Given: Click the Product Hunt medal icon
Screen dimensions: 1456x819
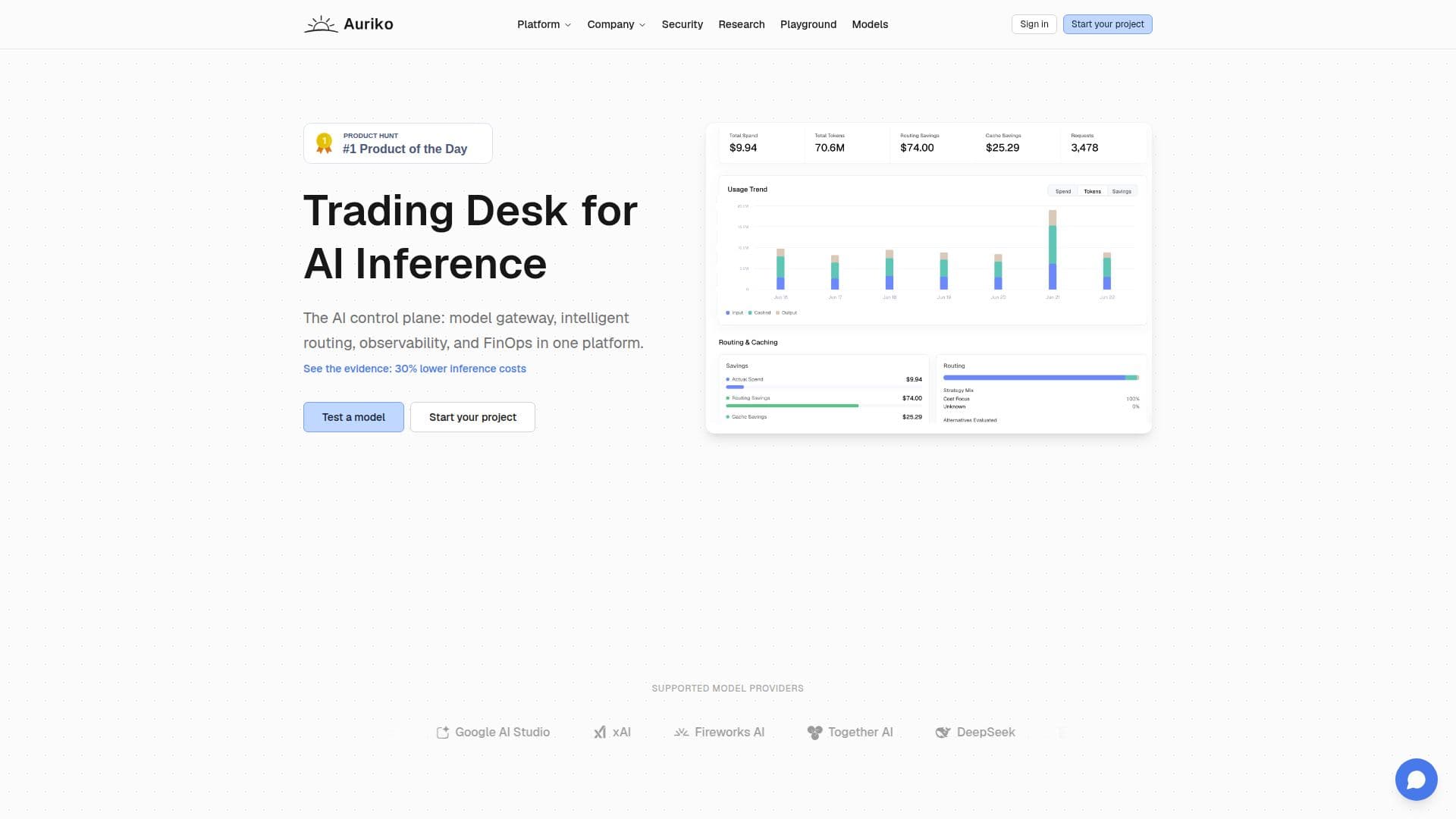Looking at the screenshot, I should pos(324,143).
